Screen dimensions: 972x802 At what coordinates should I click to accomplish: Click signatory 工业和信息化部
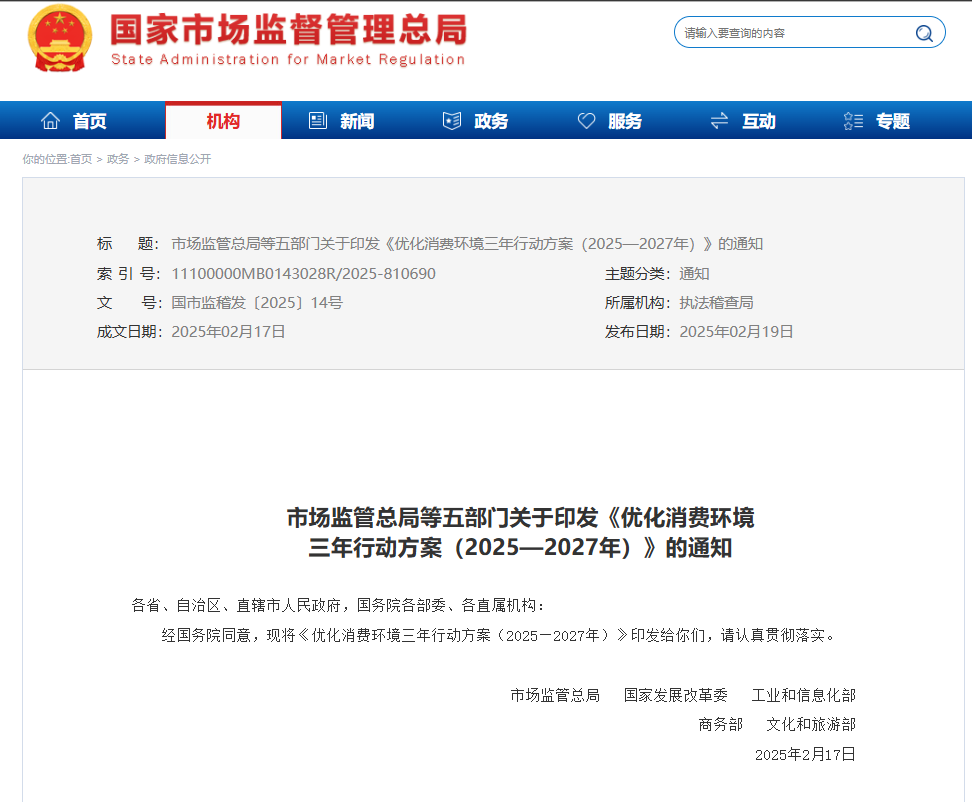(x=803, y=695)
